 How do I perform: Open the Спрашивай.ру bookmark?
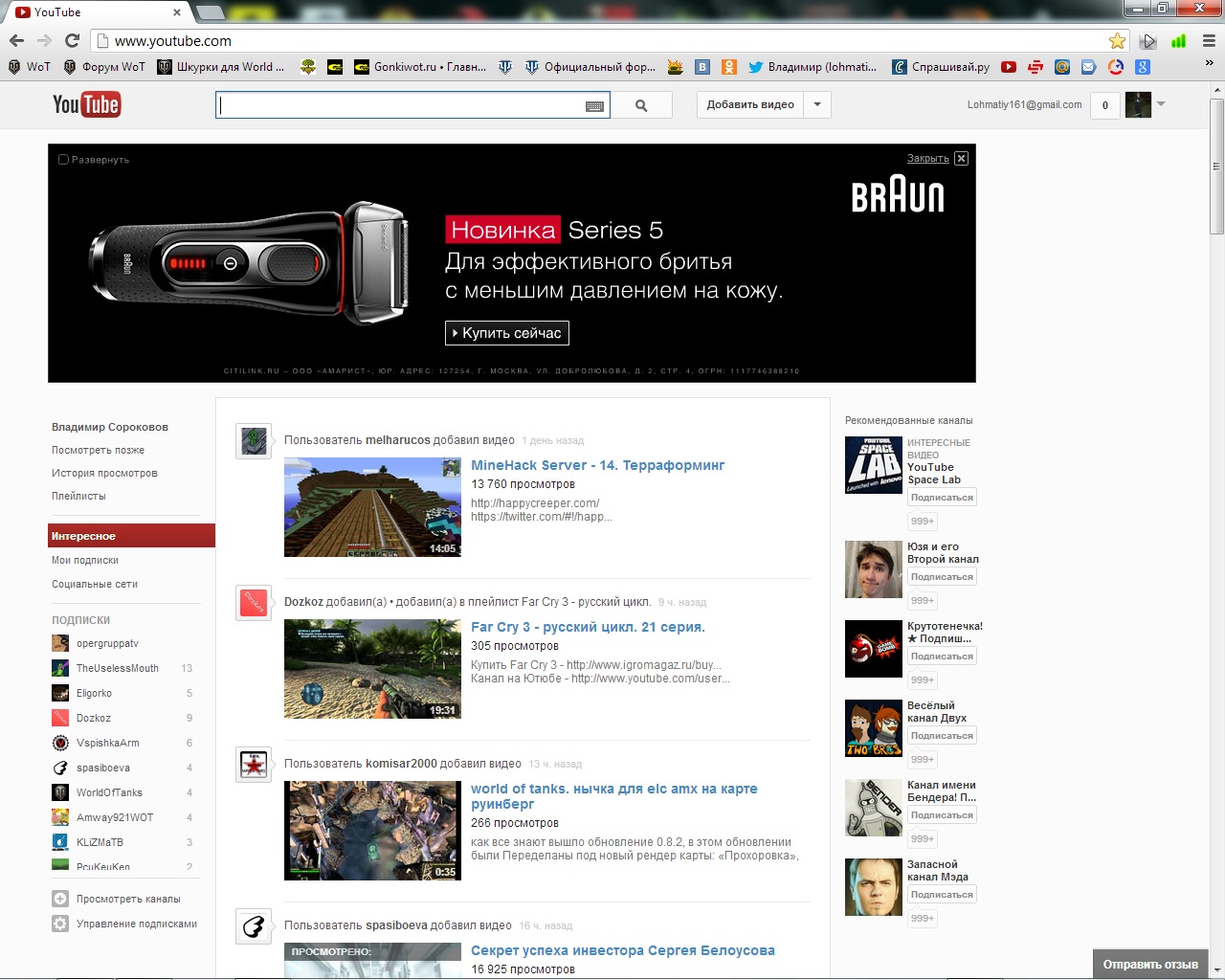click(x=942, y=67)
